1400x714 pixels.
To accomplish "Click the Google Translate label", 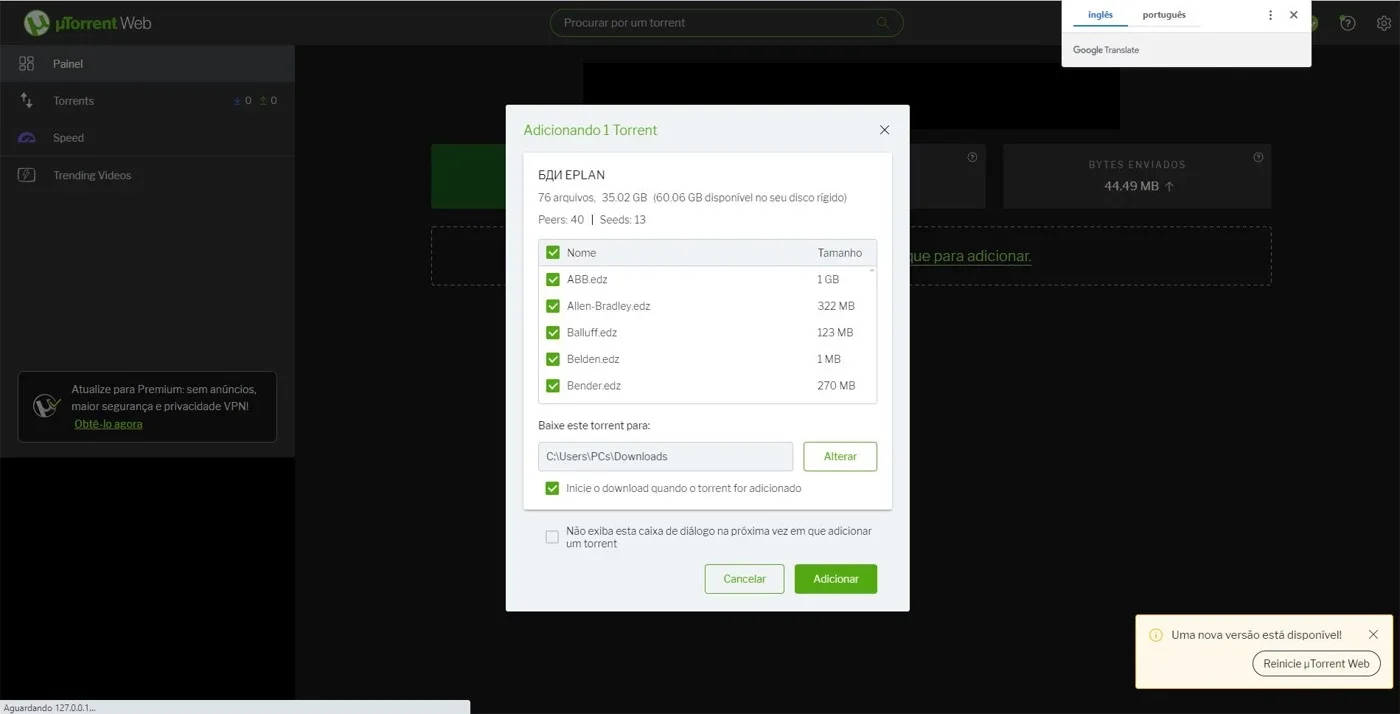I will (1106, 50).
